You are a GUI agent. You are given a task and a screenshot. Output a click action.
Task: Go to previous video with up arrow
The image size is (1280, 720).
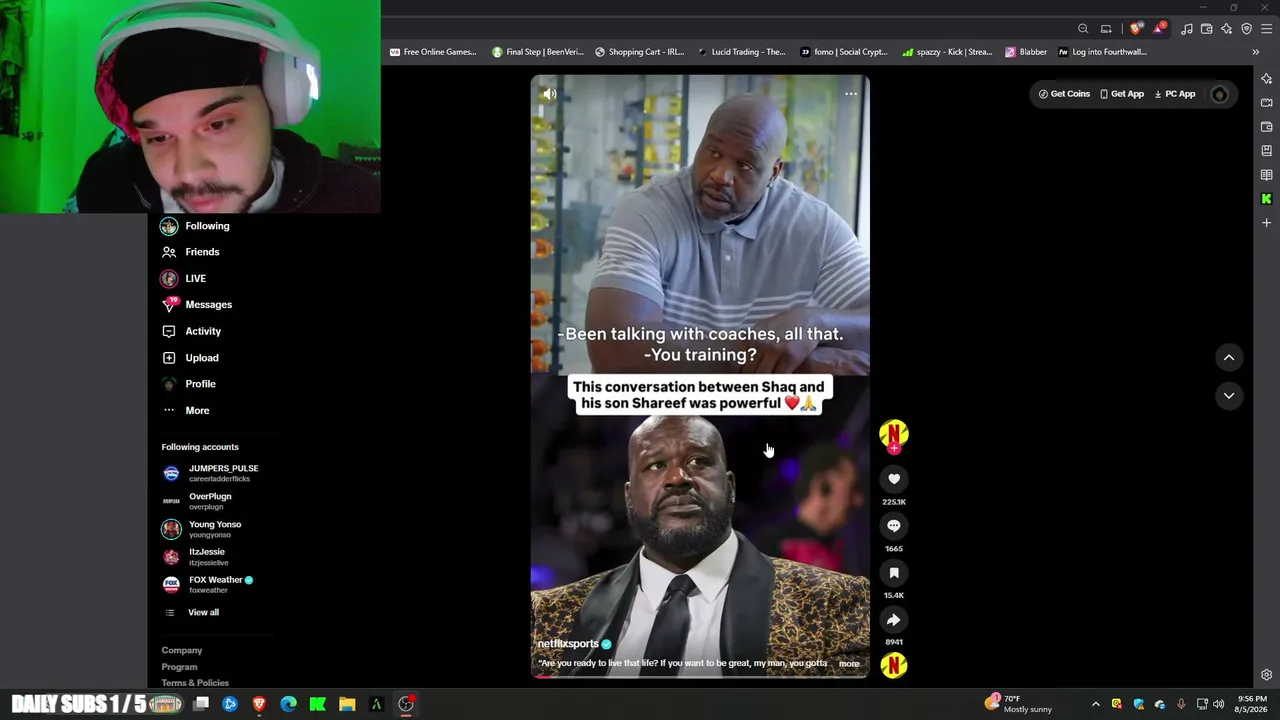[1229, 358]
